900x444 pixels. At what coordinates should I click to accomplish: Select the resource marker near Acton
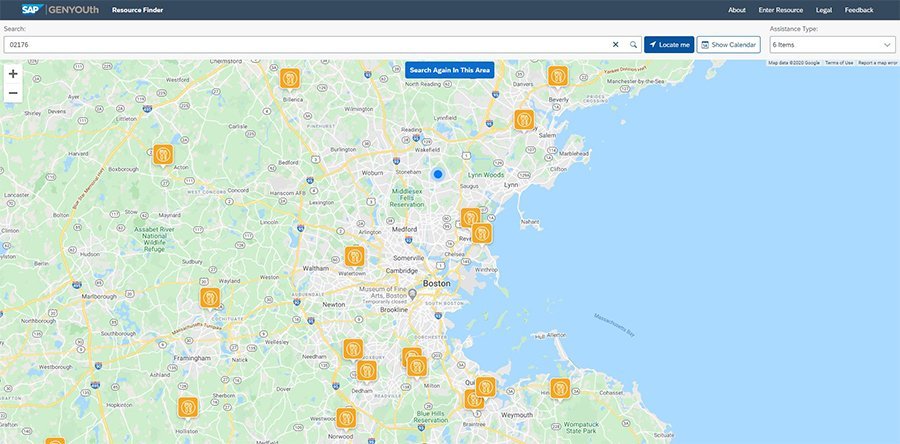tap(163, 154)
